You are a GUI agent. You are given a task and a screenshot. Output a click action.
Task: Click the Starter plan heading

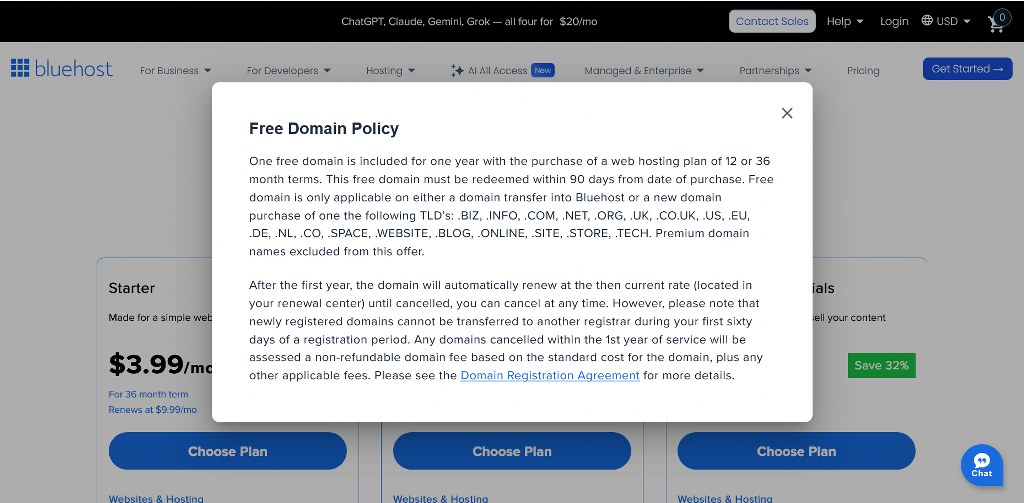(131, 288)
